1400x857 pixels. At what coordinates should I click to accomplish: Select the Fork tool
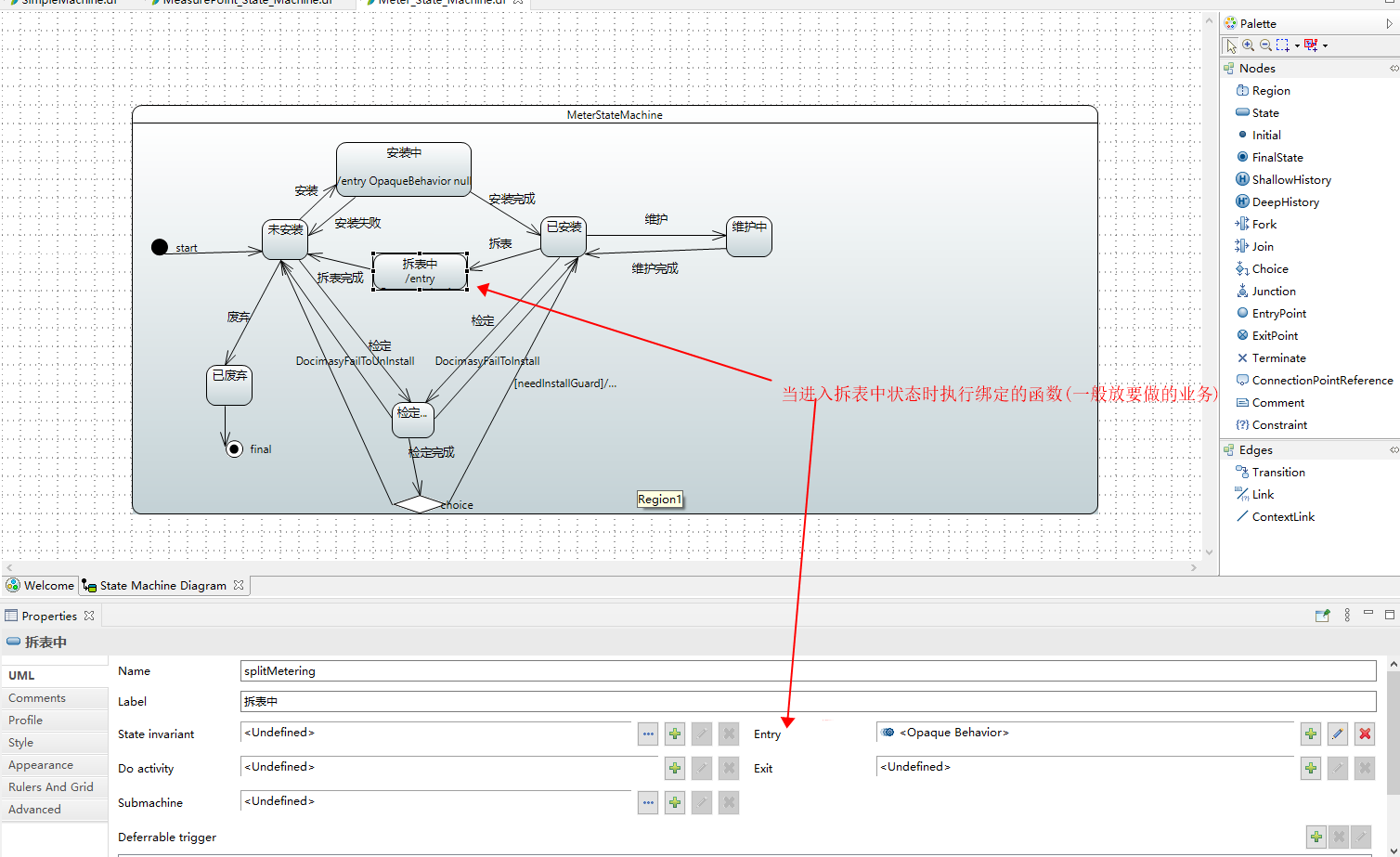pos(1256,224)
